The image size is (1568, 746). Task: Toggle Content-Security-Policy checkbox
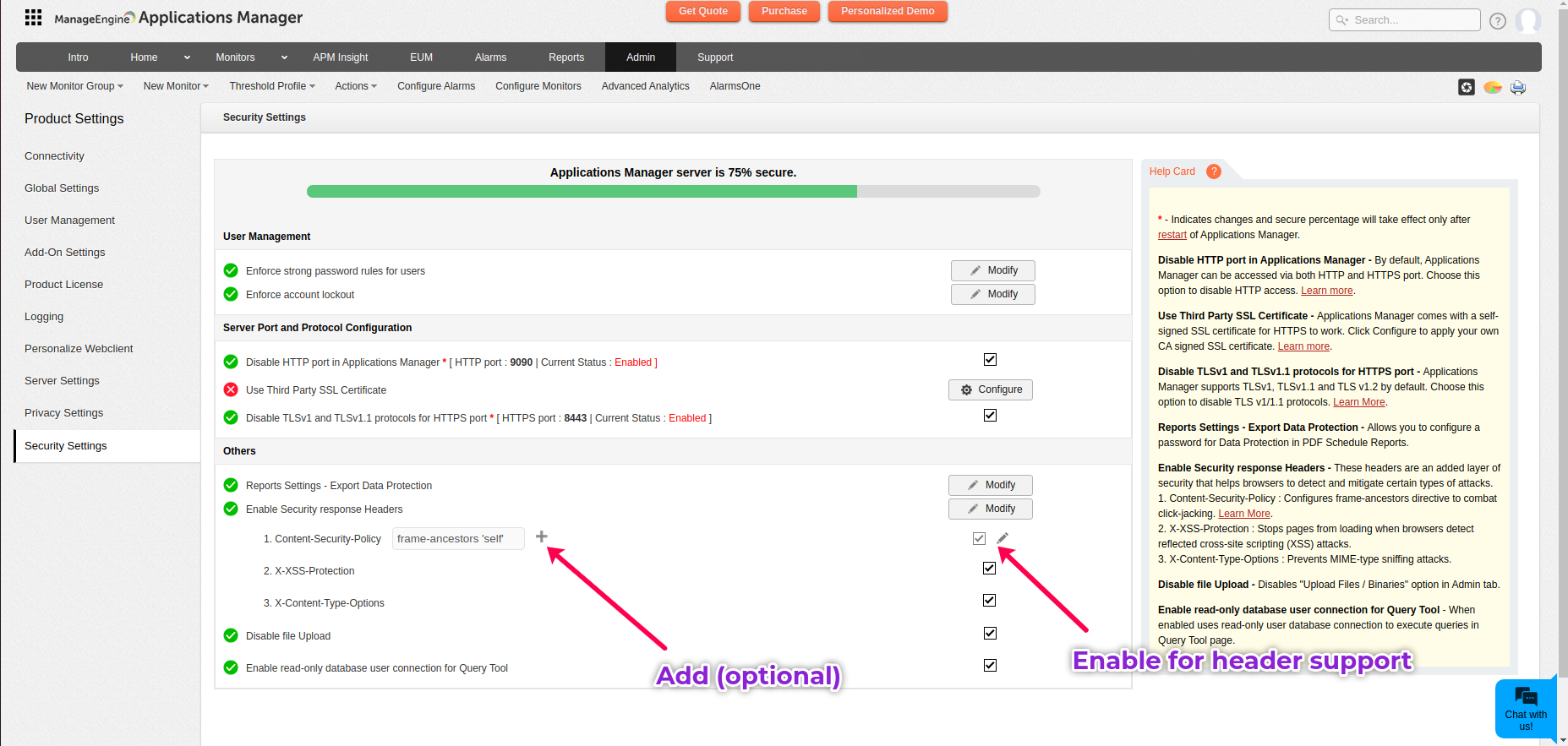tap(979, 538)
